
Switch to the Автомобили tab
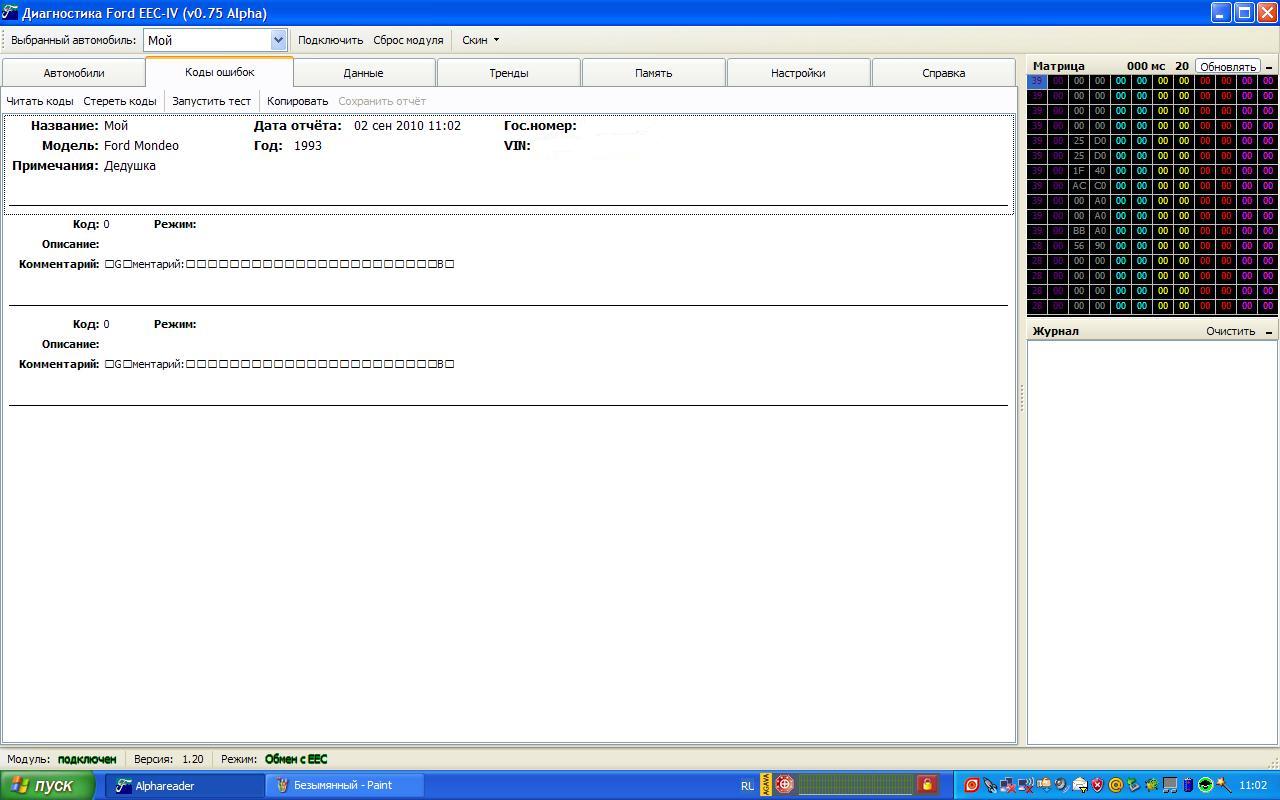[74, 73]
